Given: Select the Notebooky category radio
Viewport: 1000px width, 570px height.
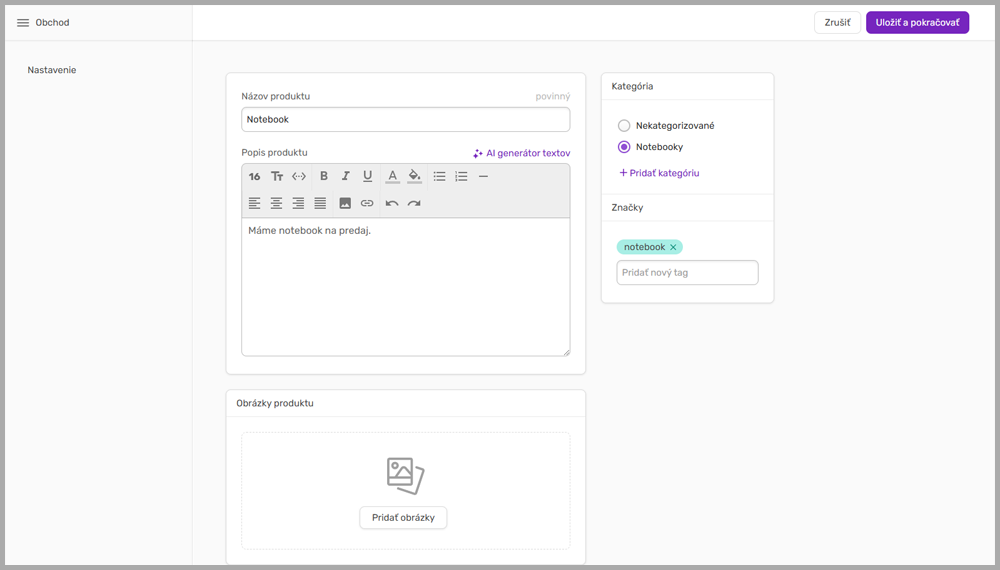Looking at the screenshot, I should pos(624,147).
